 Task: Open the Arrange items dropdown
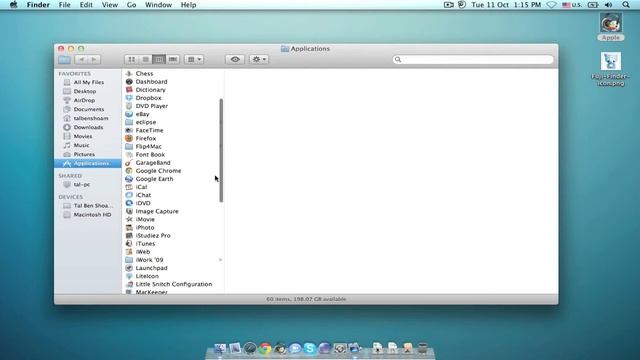(193, 60)
